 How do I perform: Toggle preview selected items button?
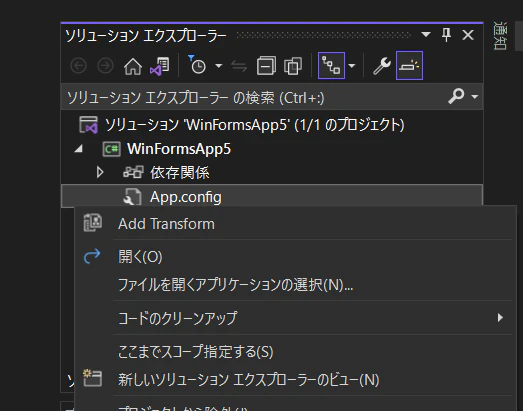[409, 65]
